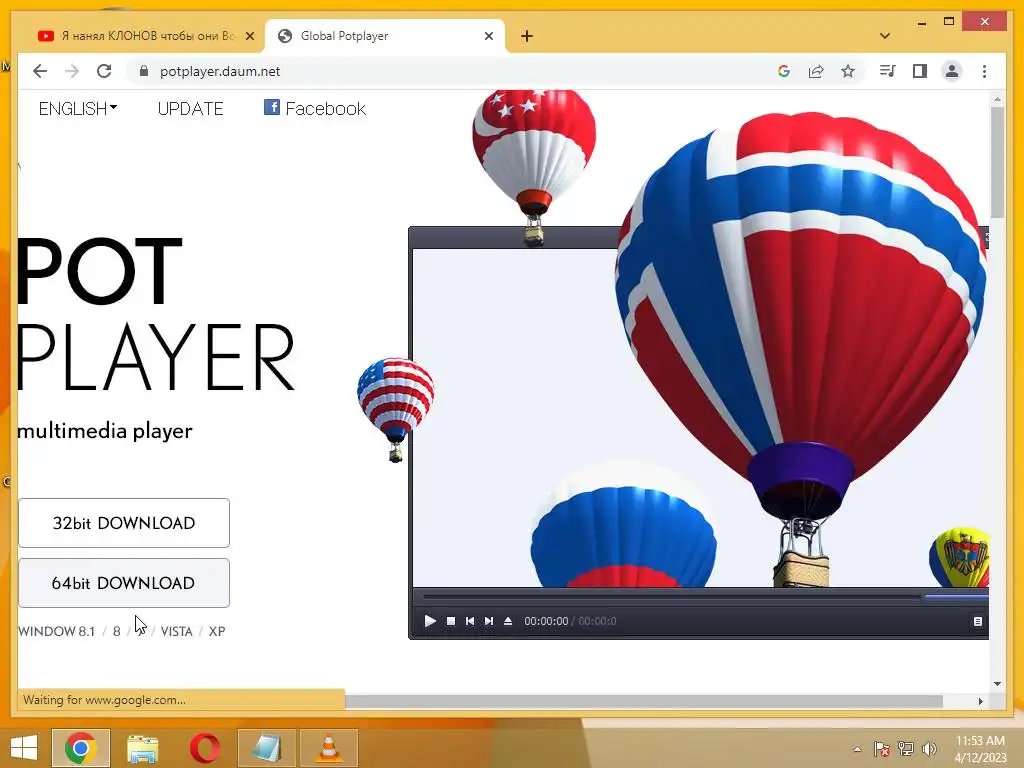The width and height of the screenshot is (1024, 768).
Task: Visit the Facebook link
Action: tap(315, 108)
